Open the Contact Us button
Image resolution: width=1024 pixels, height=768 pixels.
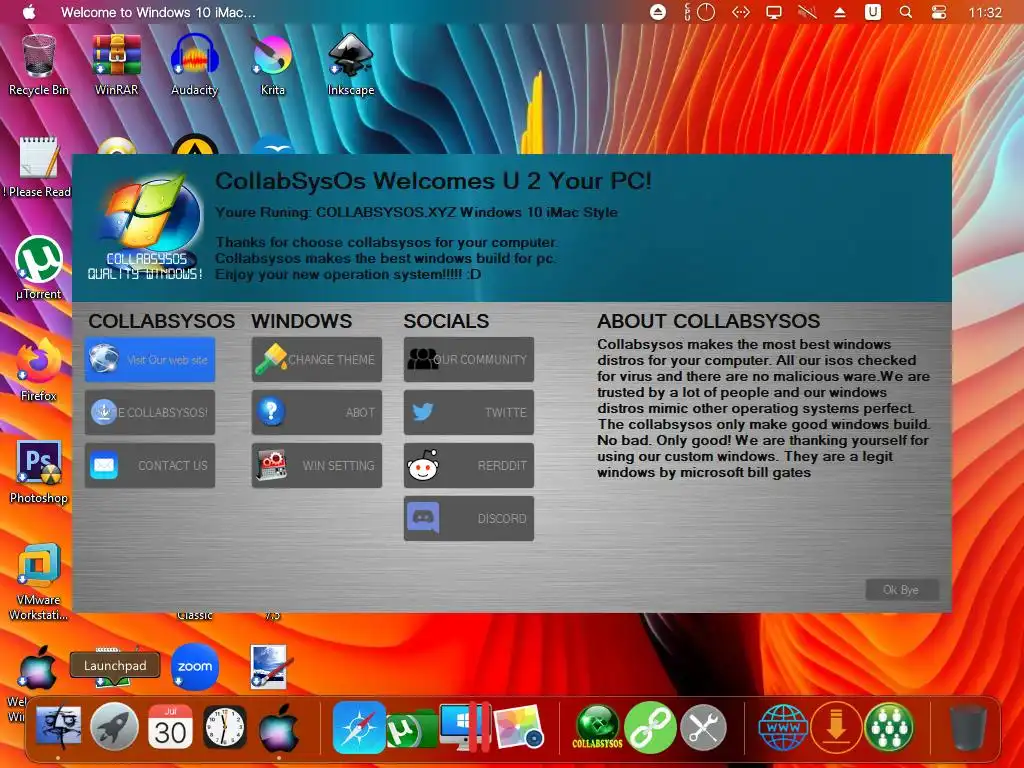(x=150, y=465)
